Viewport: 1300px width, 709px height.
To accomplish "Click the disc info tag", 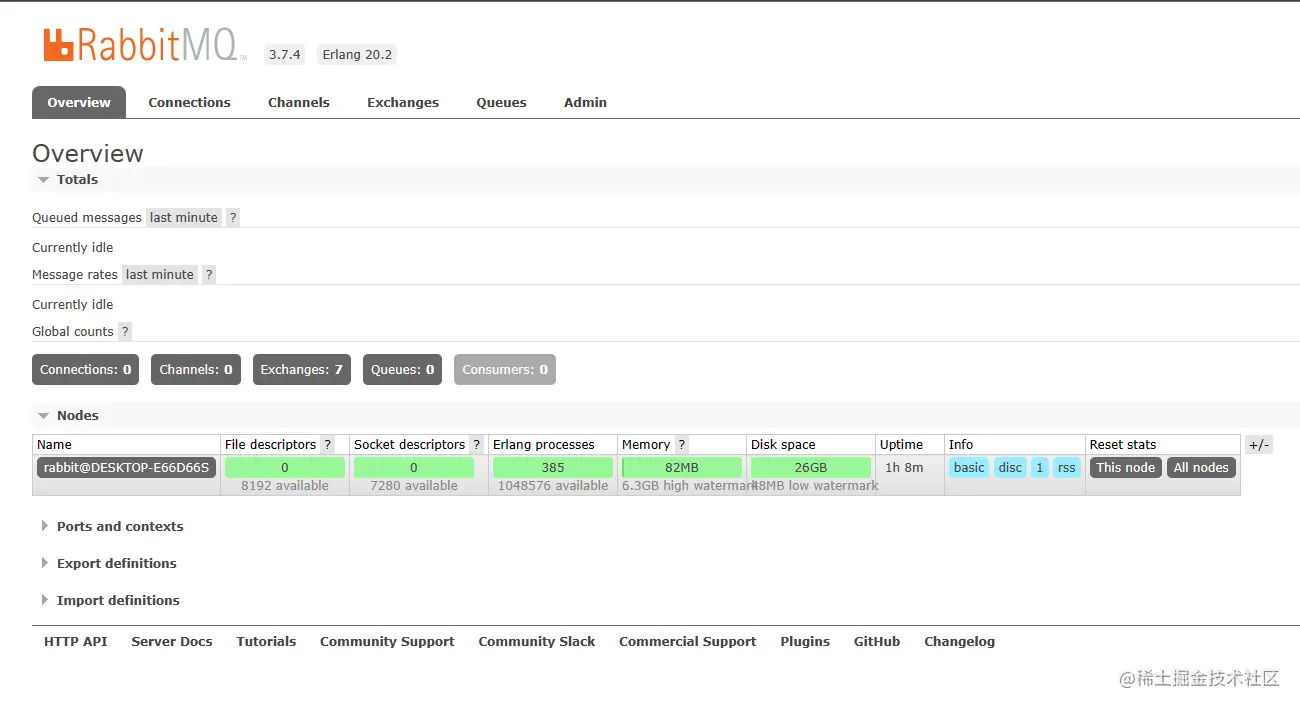I will (x=1011, y=468).
